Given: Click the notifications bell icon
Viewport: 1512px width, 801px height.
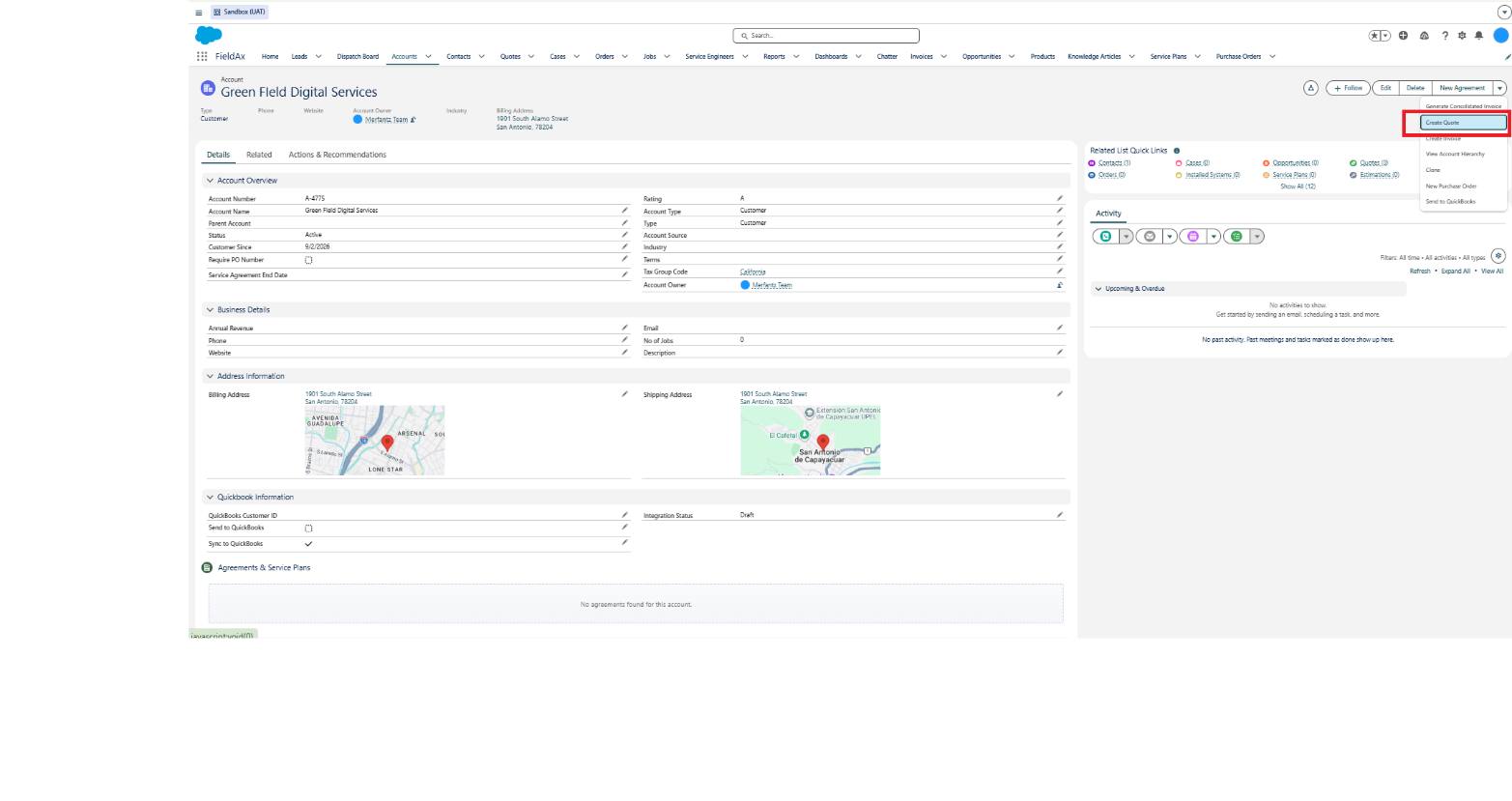Looking at the screenshot, I should tap(1478, 36).
